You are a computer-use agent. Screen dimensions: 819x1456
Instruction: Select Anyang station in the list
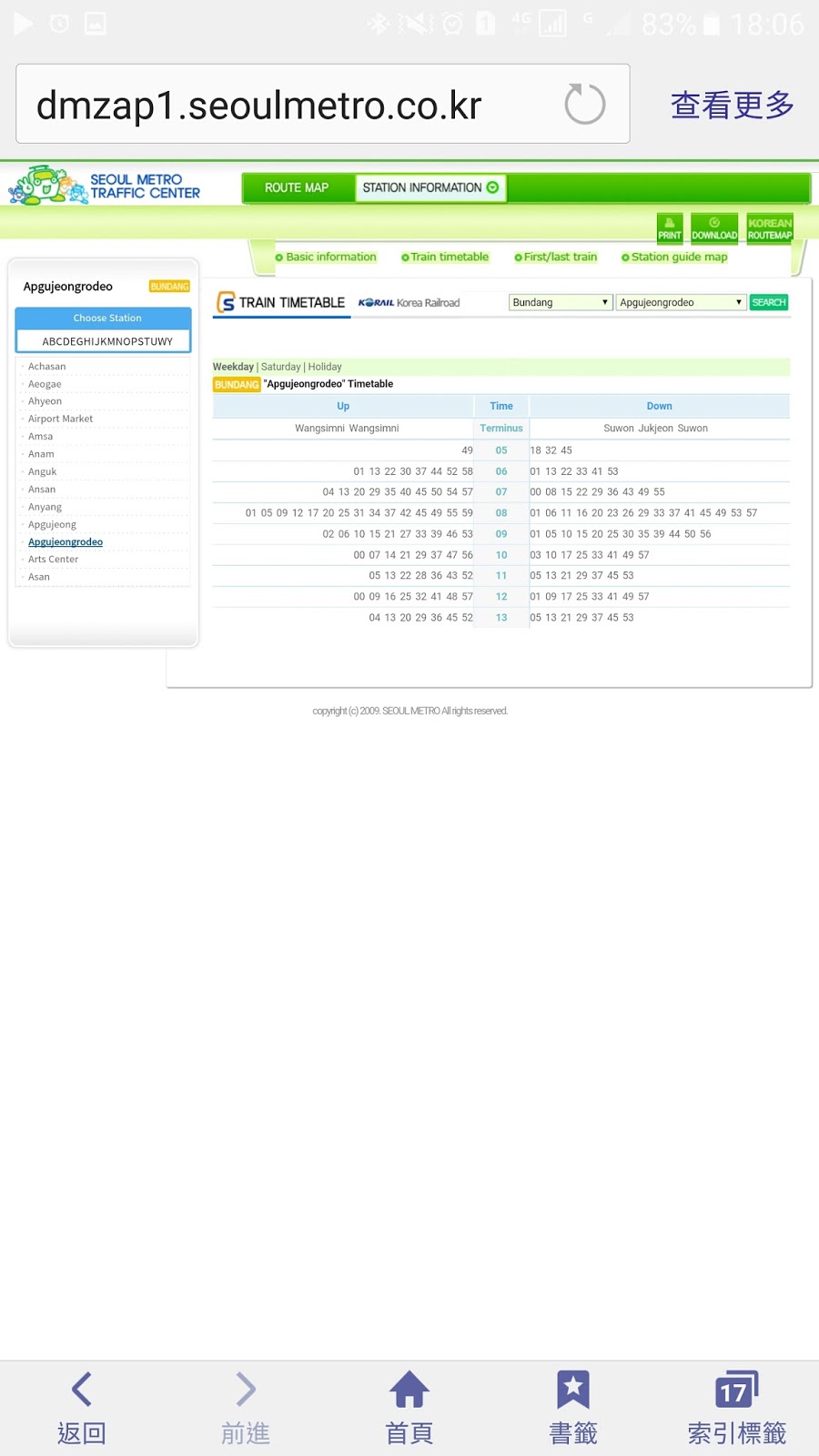45,507
